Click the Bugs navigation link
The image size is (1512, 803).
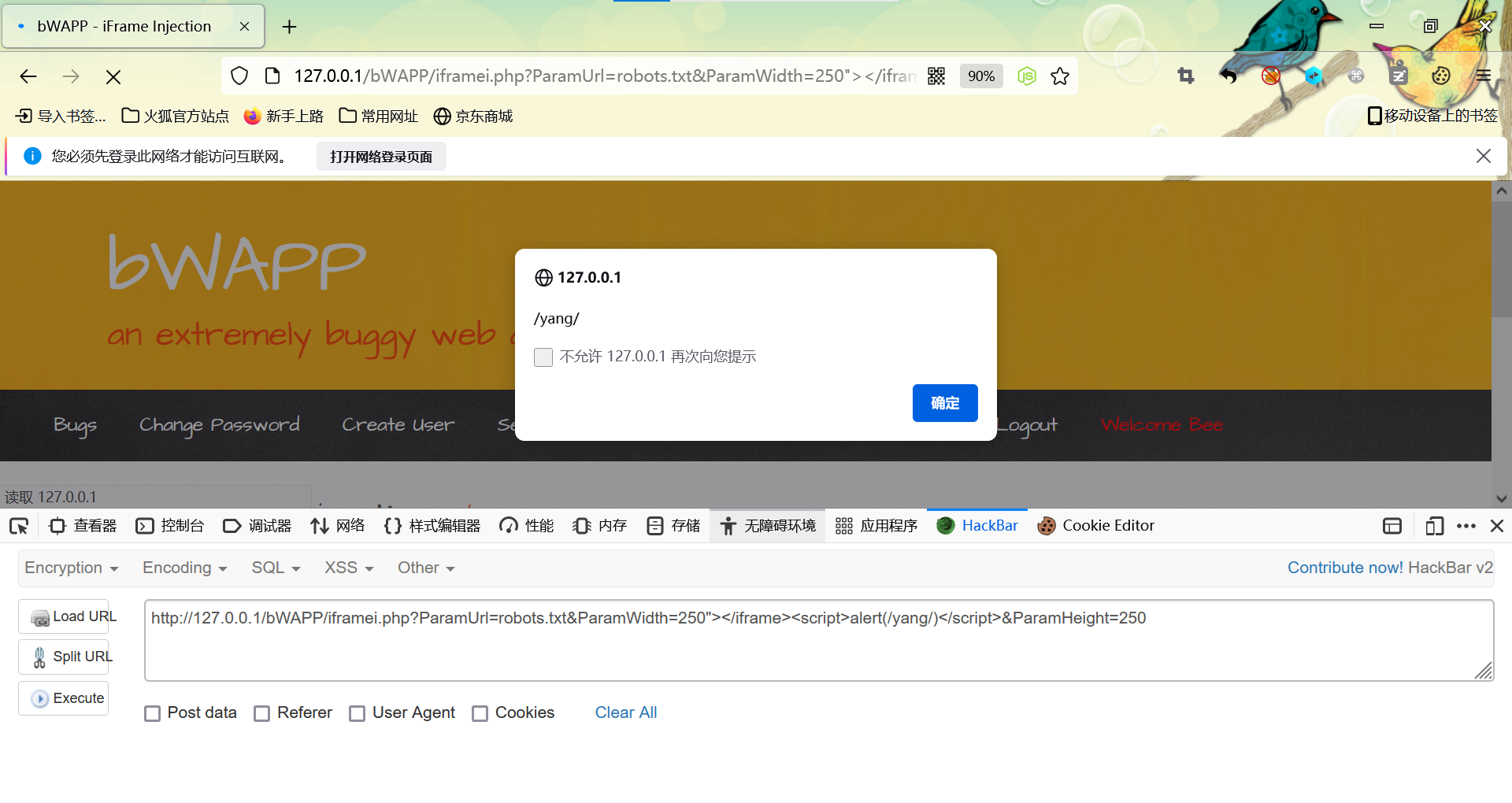75,425
